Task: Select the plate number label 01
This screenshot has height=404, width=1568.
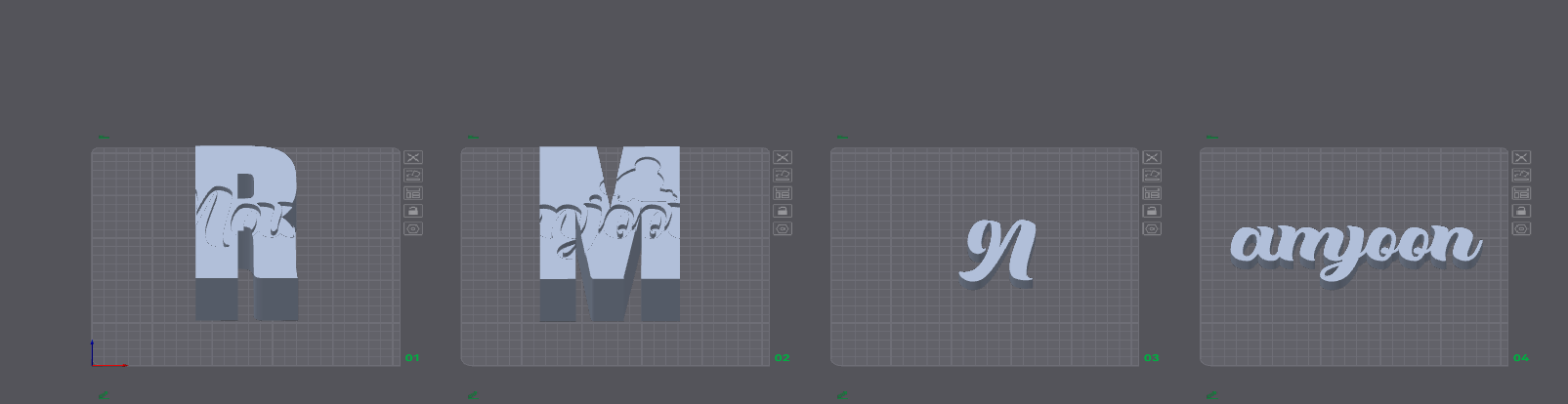Action: pos(412,358)
